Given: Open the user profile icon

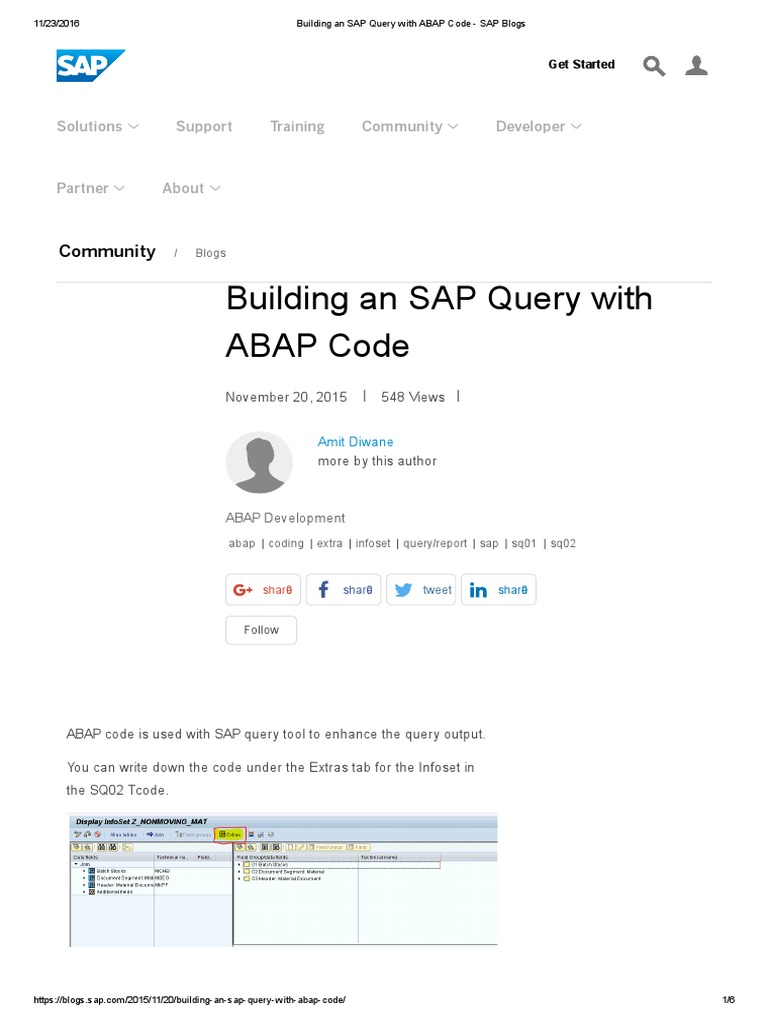Looking at the screenshot, I should (696, 65).
